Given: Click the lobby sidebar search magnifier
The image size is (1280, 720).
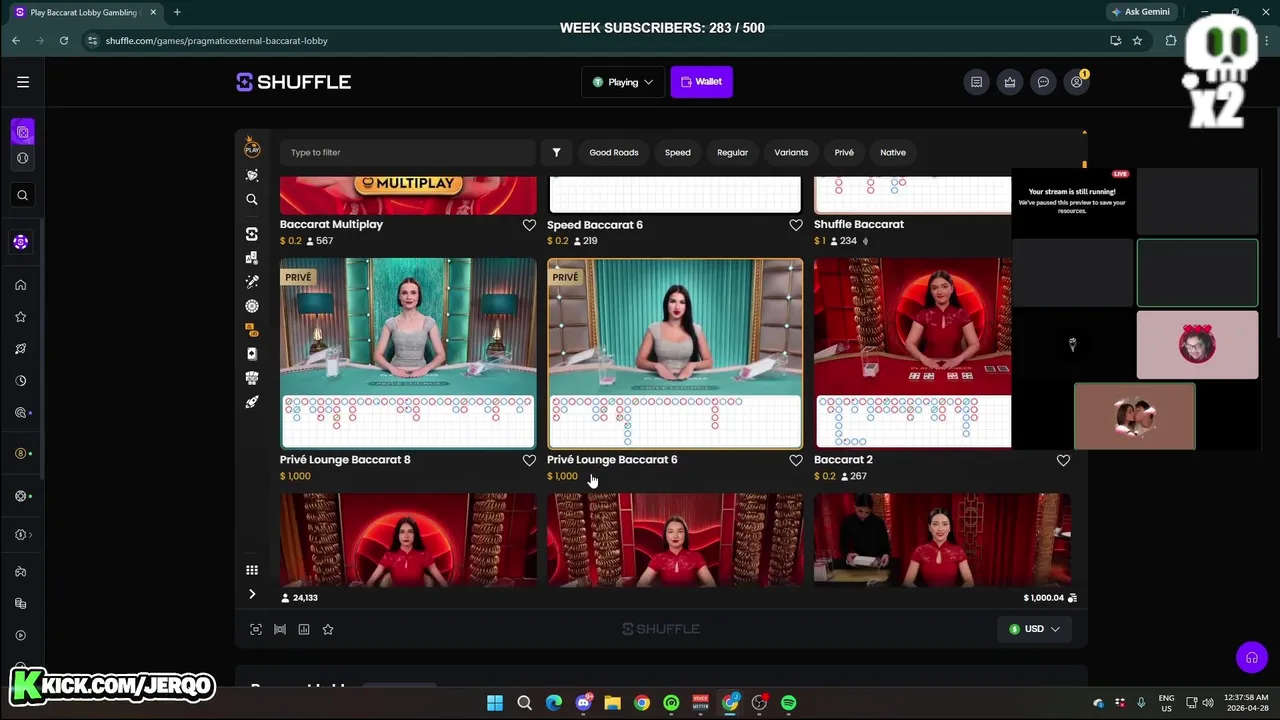Looking at the screenshot, I should (252, 199).
